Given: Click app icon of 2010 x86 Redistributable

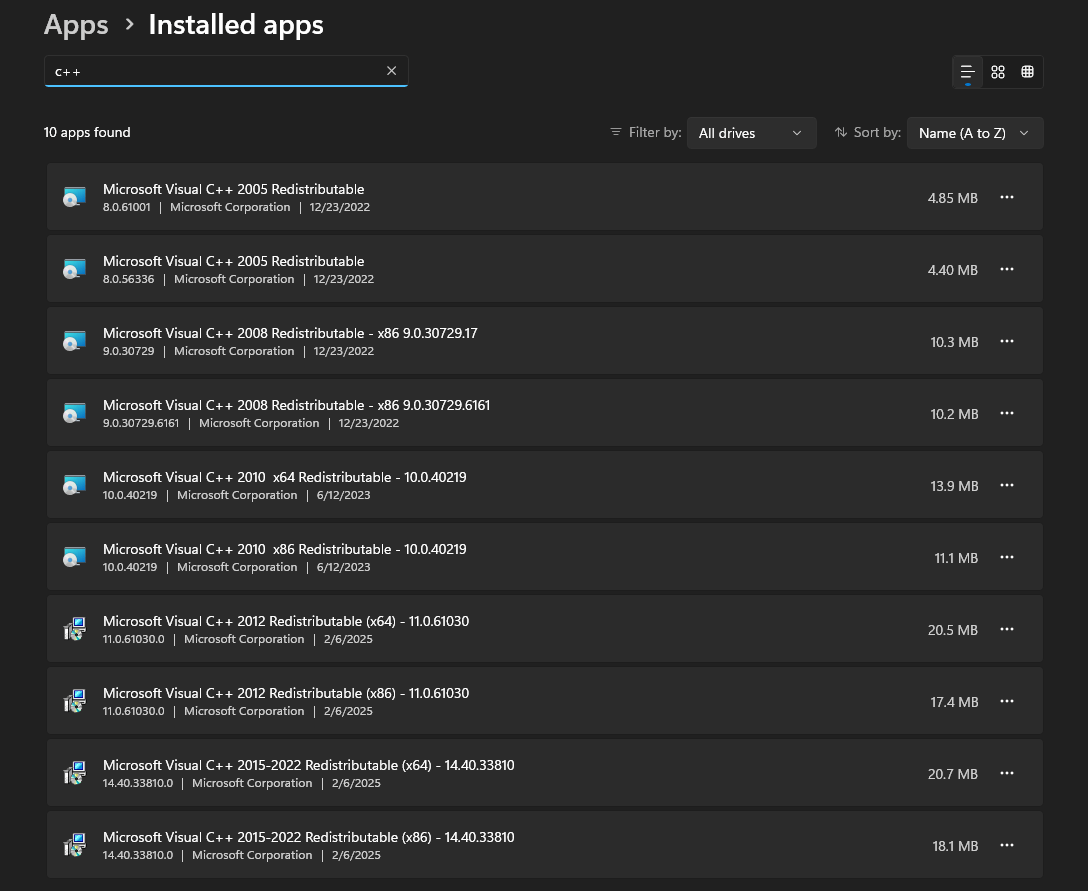Looking at the screenshot, I should point(74,557).
